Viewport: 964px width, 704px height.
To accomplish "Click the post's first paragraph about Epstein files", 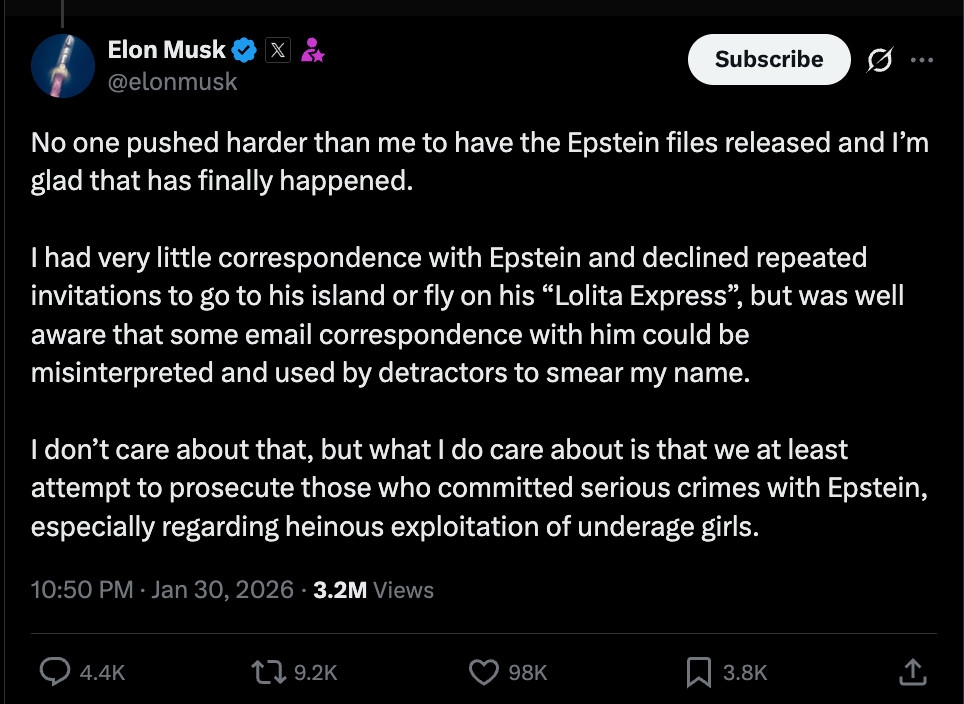I will pos(480,164).
